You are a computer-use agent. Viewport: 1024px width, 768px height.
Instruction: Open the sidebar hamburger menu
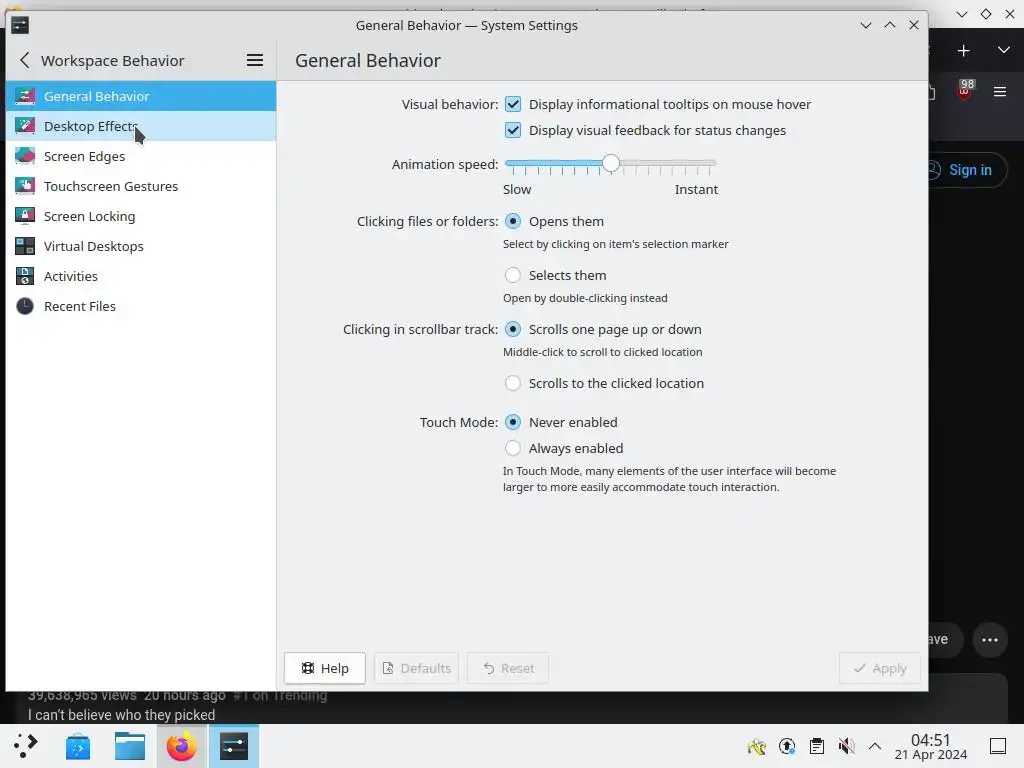(x=255, y=60)
